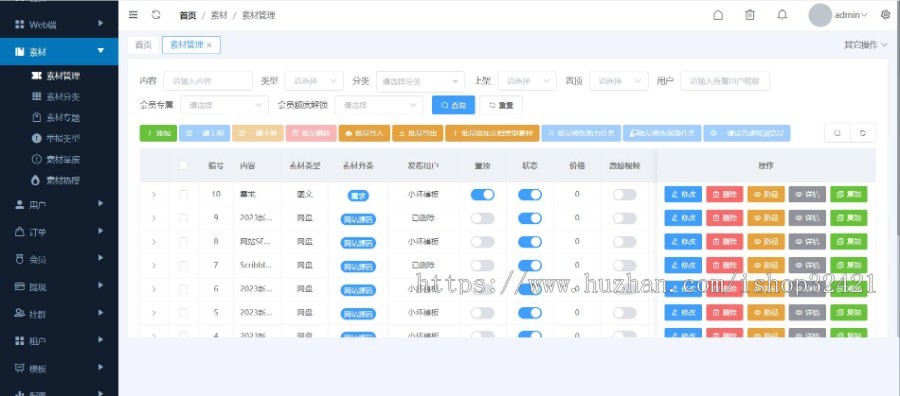
Task: Click the 修改 button for row 10
Action: 683,194
